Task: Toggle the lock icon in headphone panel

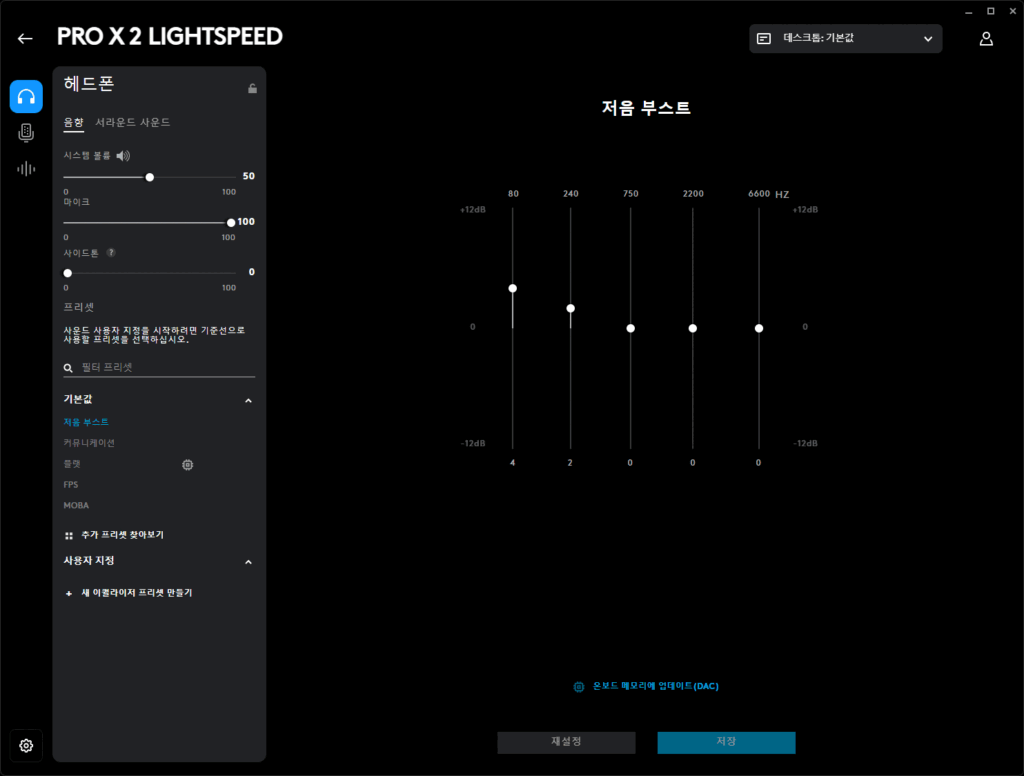Action: click(x=252, y=88)
